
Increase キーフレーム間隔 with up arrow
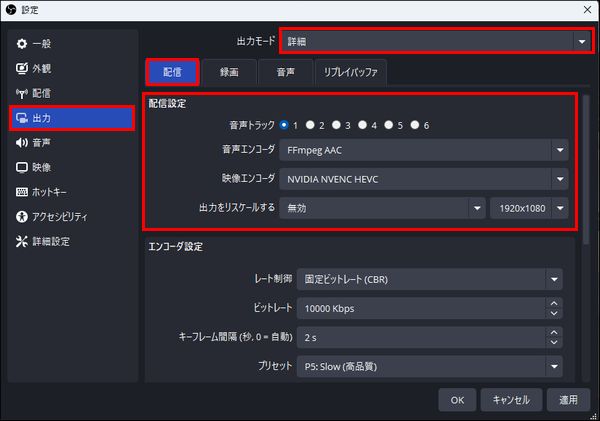coord(554,332)
